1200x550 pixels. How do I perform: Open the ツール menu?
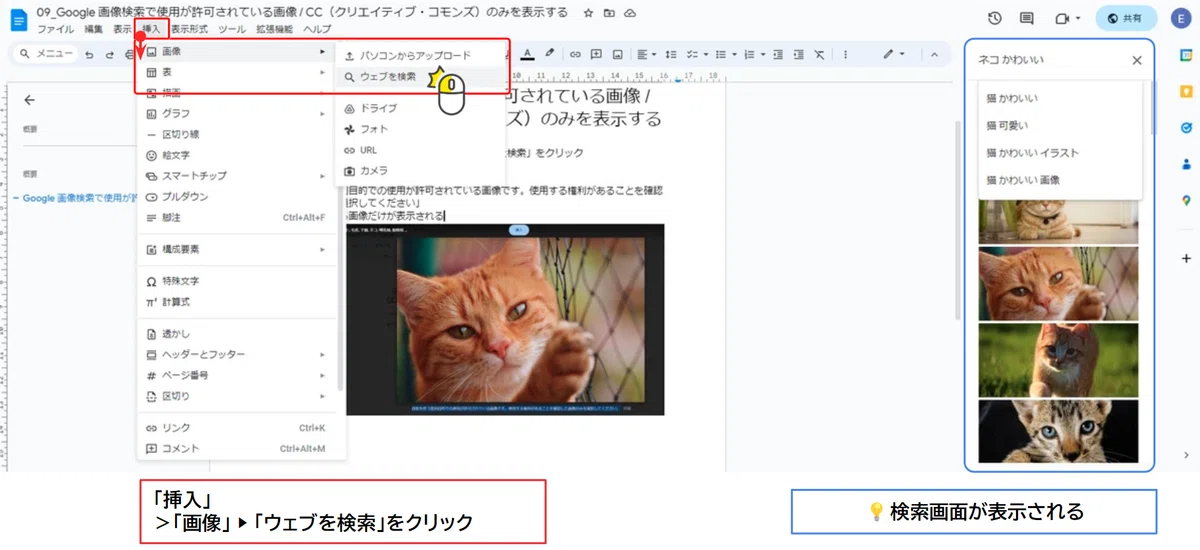(231, 30)
